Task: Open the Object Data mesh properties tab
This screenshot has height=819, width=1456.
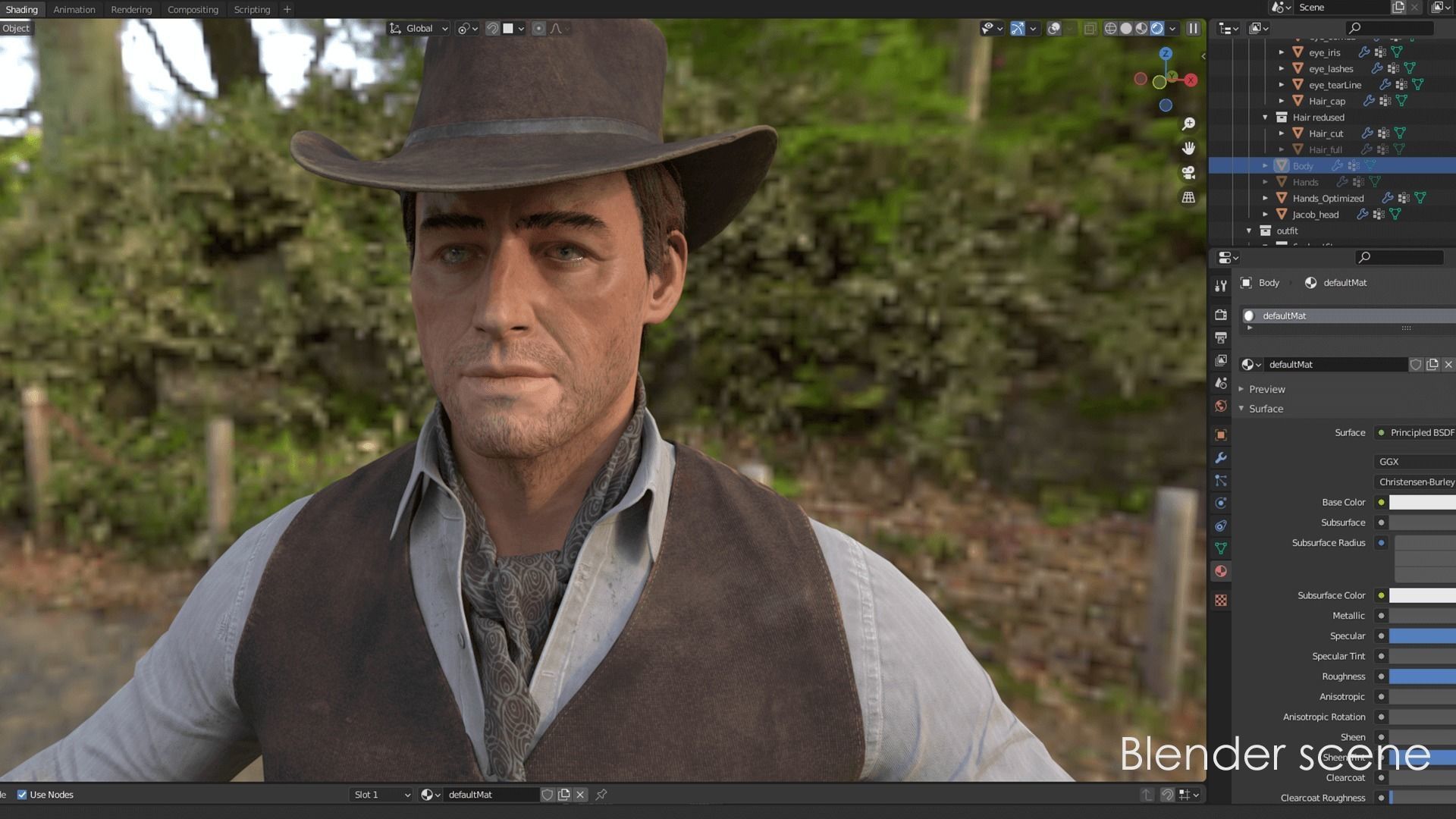Action: pyautogui.click(x=1221, y=548)
